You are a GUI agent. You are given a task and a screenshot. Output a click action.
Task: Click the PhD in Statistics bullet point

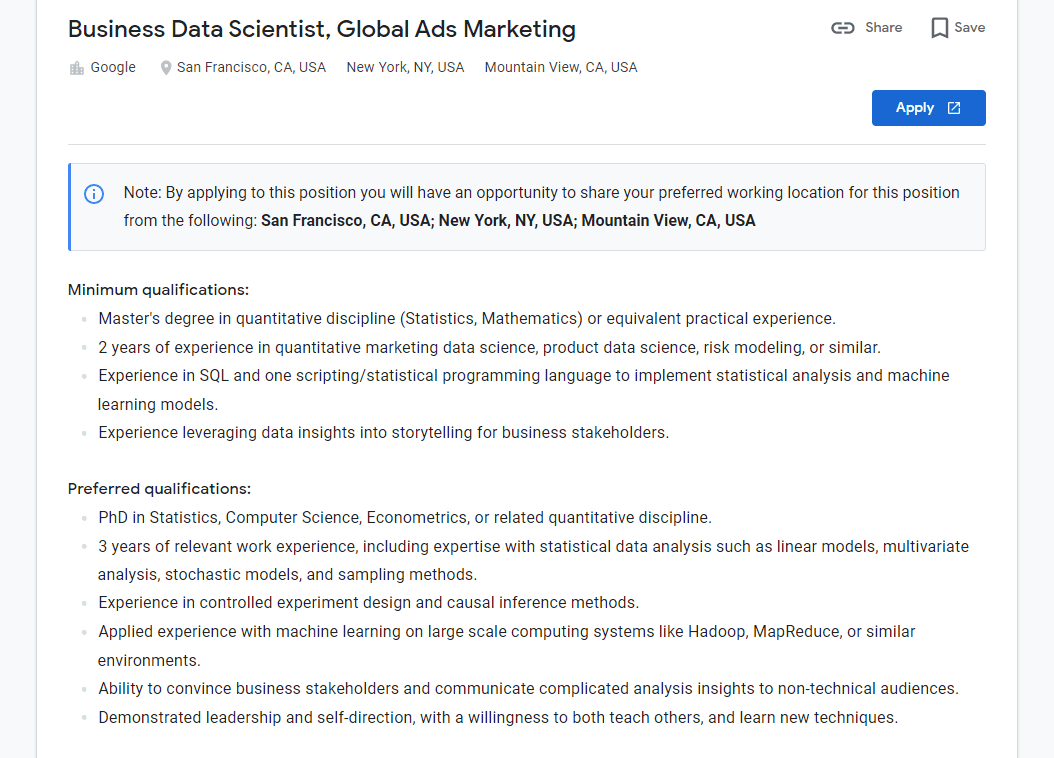click(404, 517)
